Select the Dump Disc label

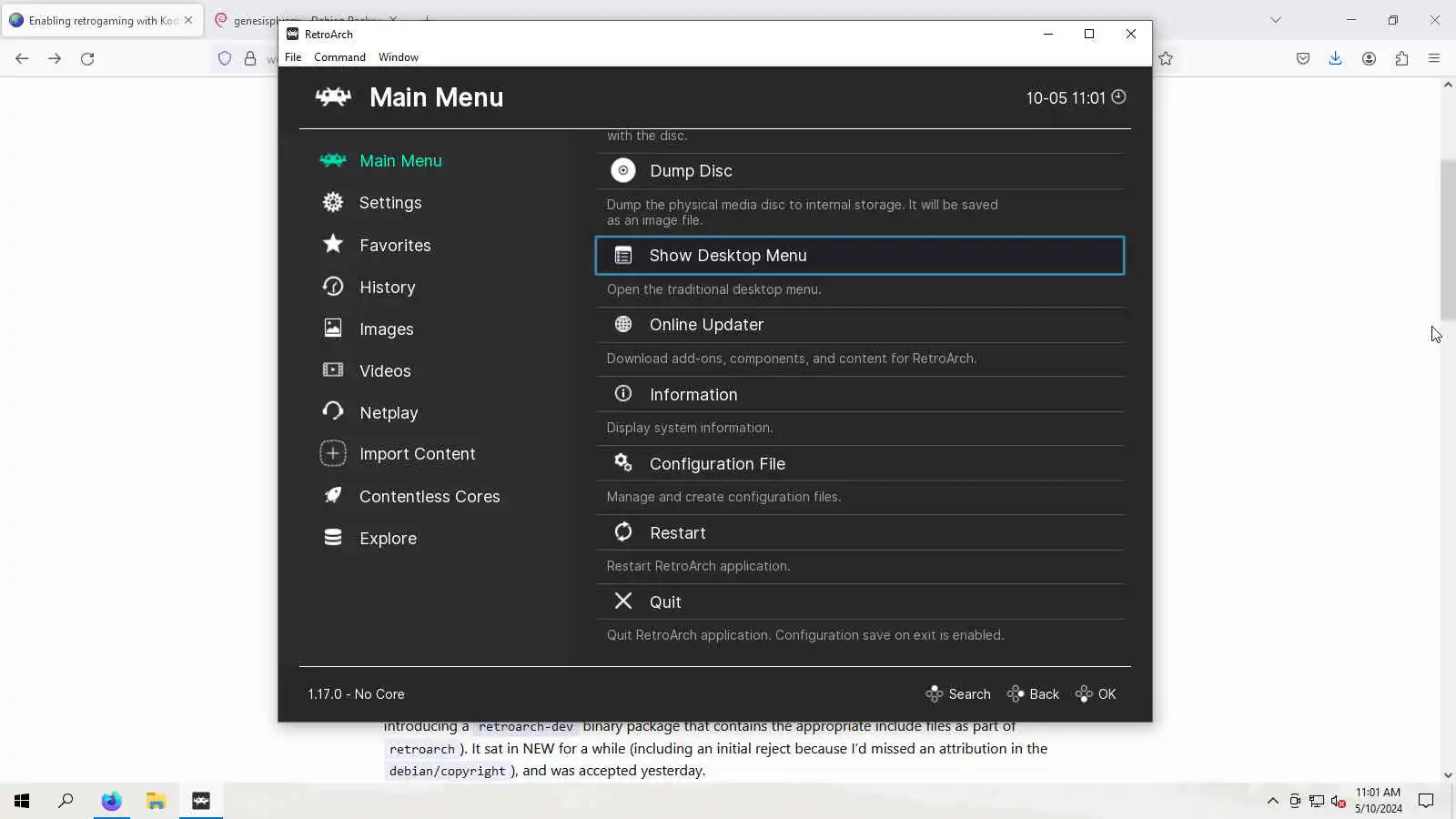click(691, 171)
